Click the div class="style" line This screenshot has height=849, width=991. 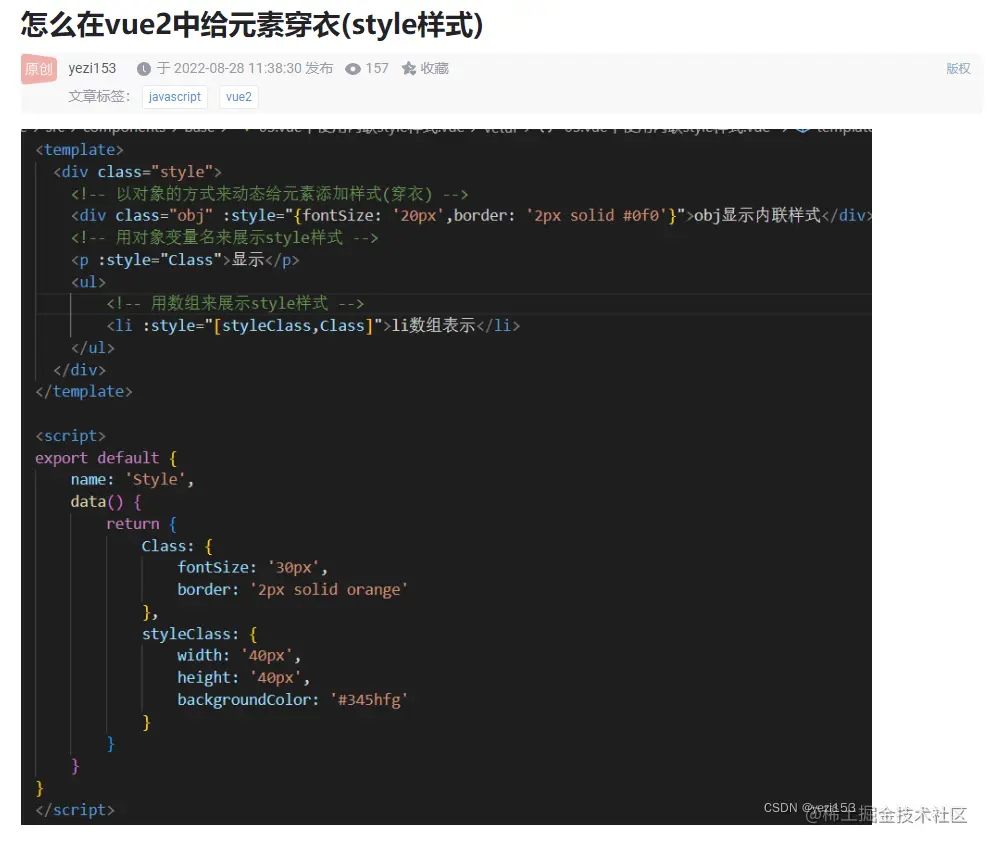[x=138, y=172]
